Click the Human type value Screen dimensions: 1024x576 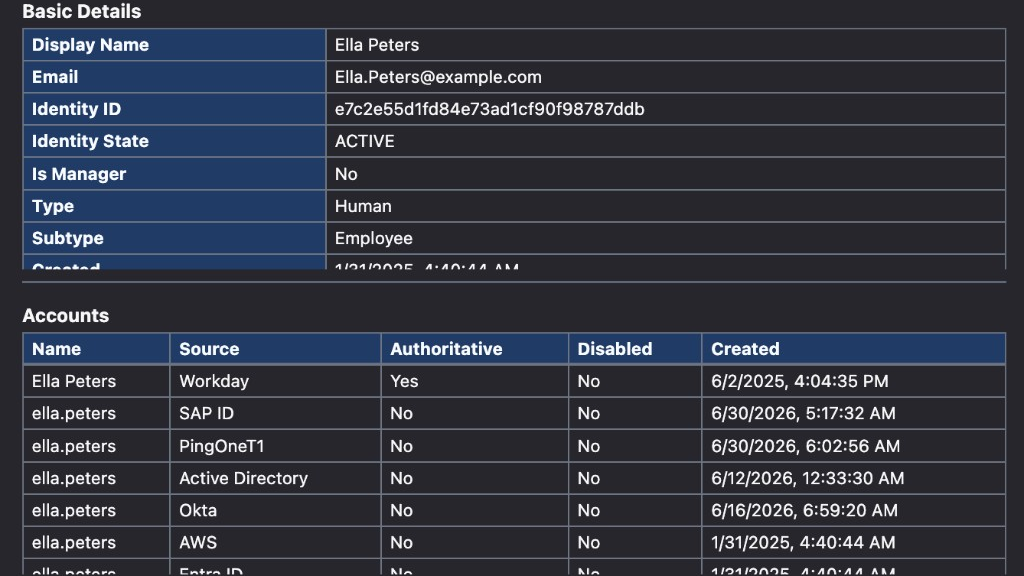click(363, 206)
